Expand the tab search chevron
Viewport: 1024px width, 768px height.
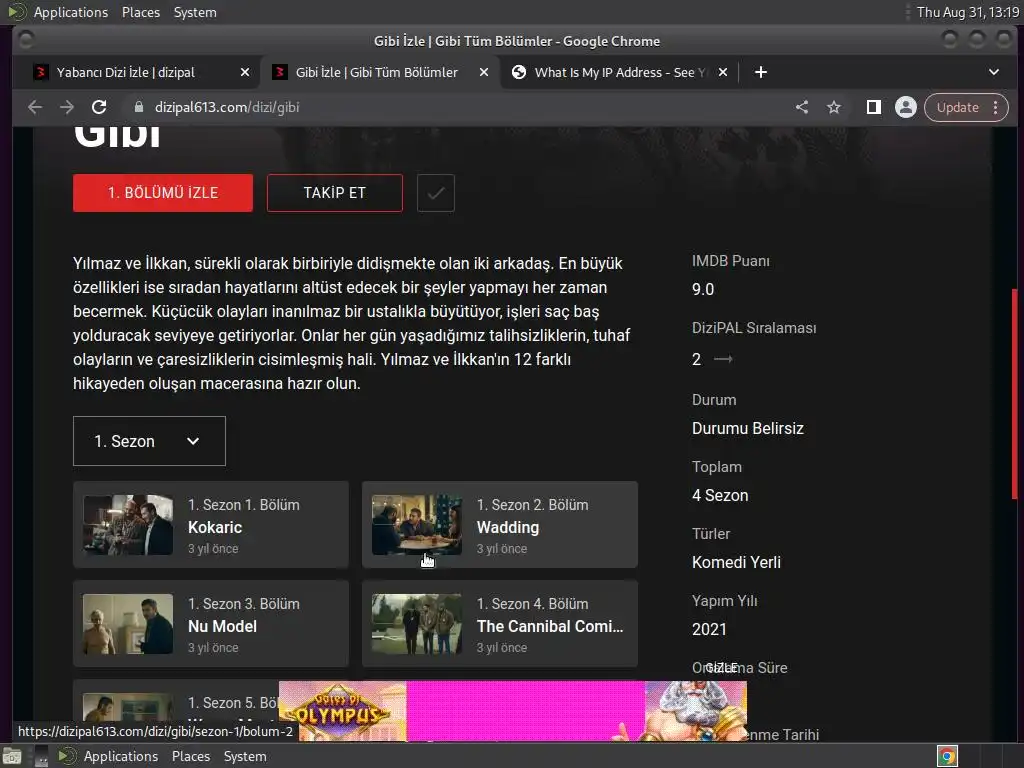(994, 72)
